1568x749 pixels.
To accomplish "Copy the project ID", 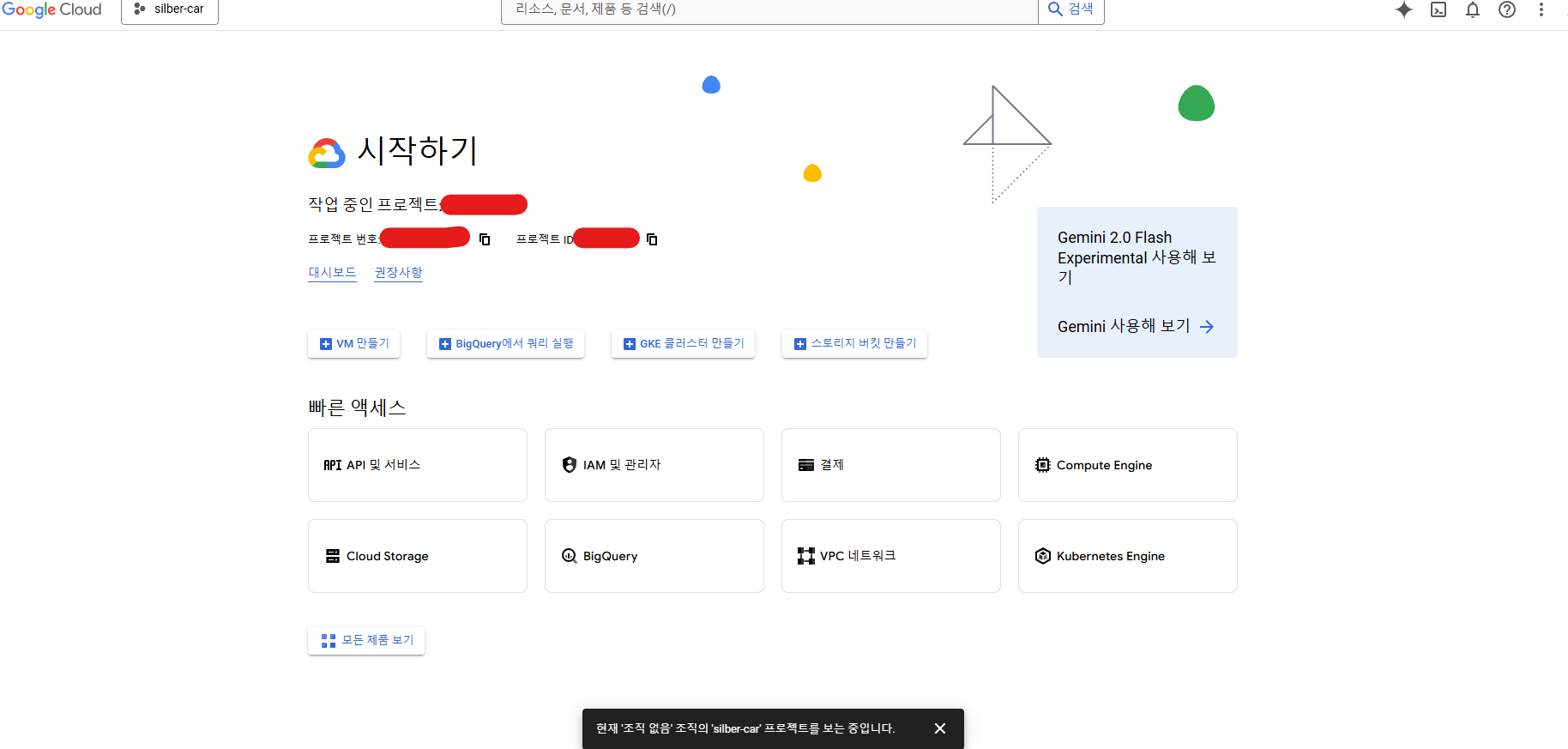I will pyautogui.click(x=652, y=239).
